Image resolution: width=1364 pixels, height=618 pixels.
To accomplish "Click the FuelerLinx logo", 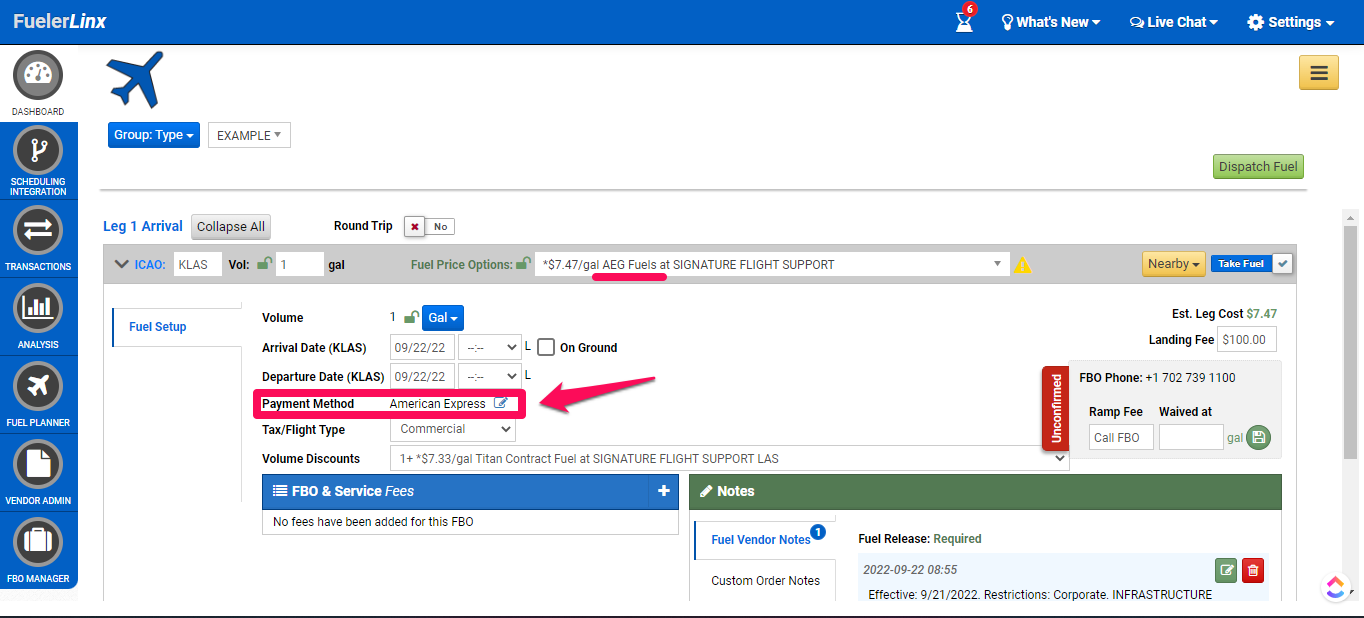I will [60, 21].
